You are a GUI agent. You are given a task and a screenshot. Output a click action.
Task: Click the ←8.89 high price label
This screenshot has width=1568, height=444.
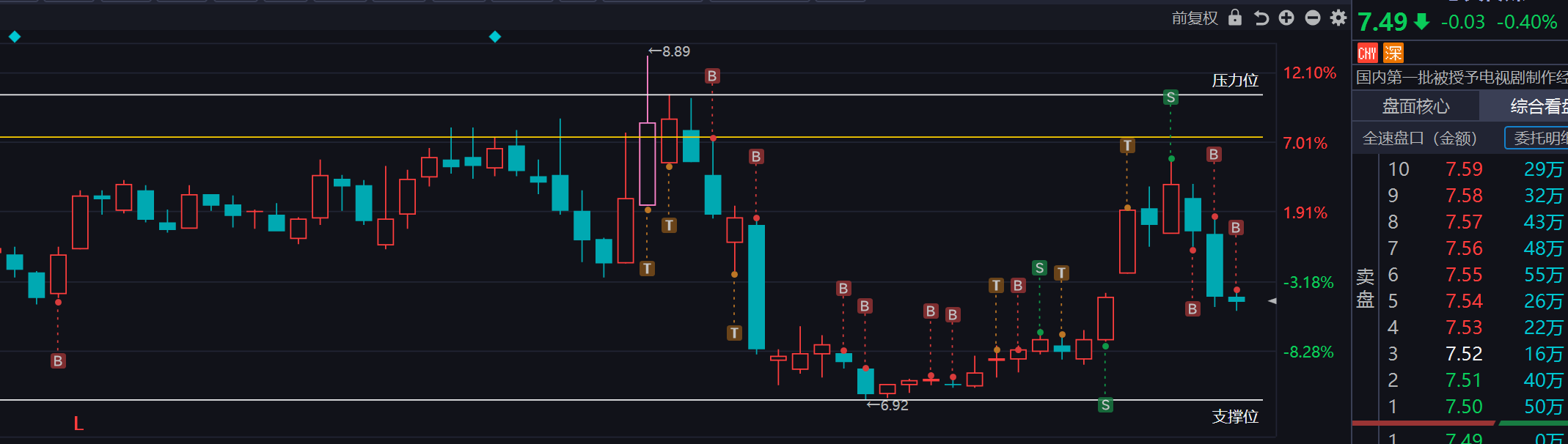(x=669, y=51)
